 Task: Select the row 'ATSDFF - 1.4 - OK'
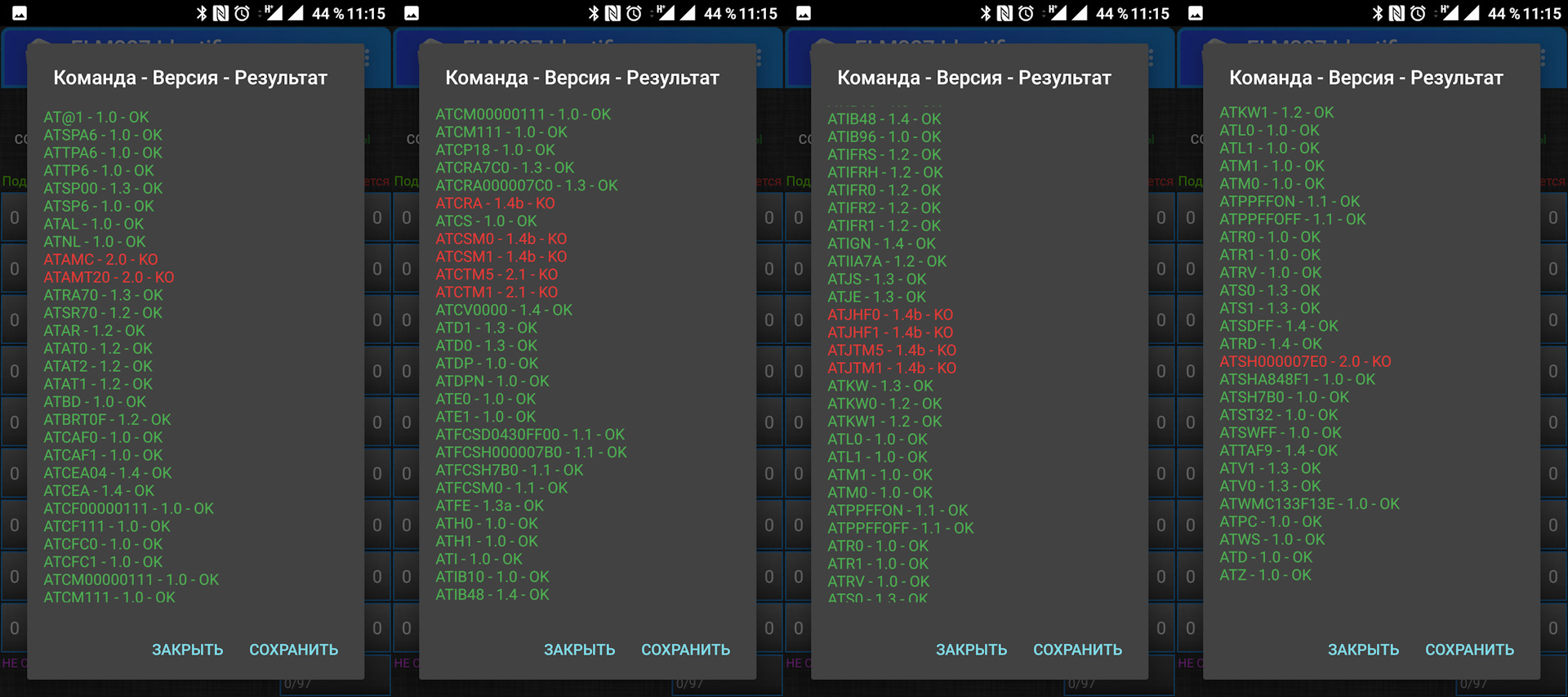point(1279,326)
